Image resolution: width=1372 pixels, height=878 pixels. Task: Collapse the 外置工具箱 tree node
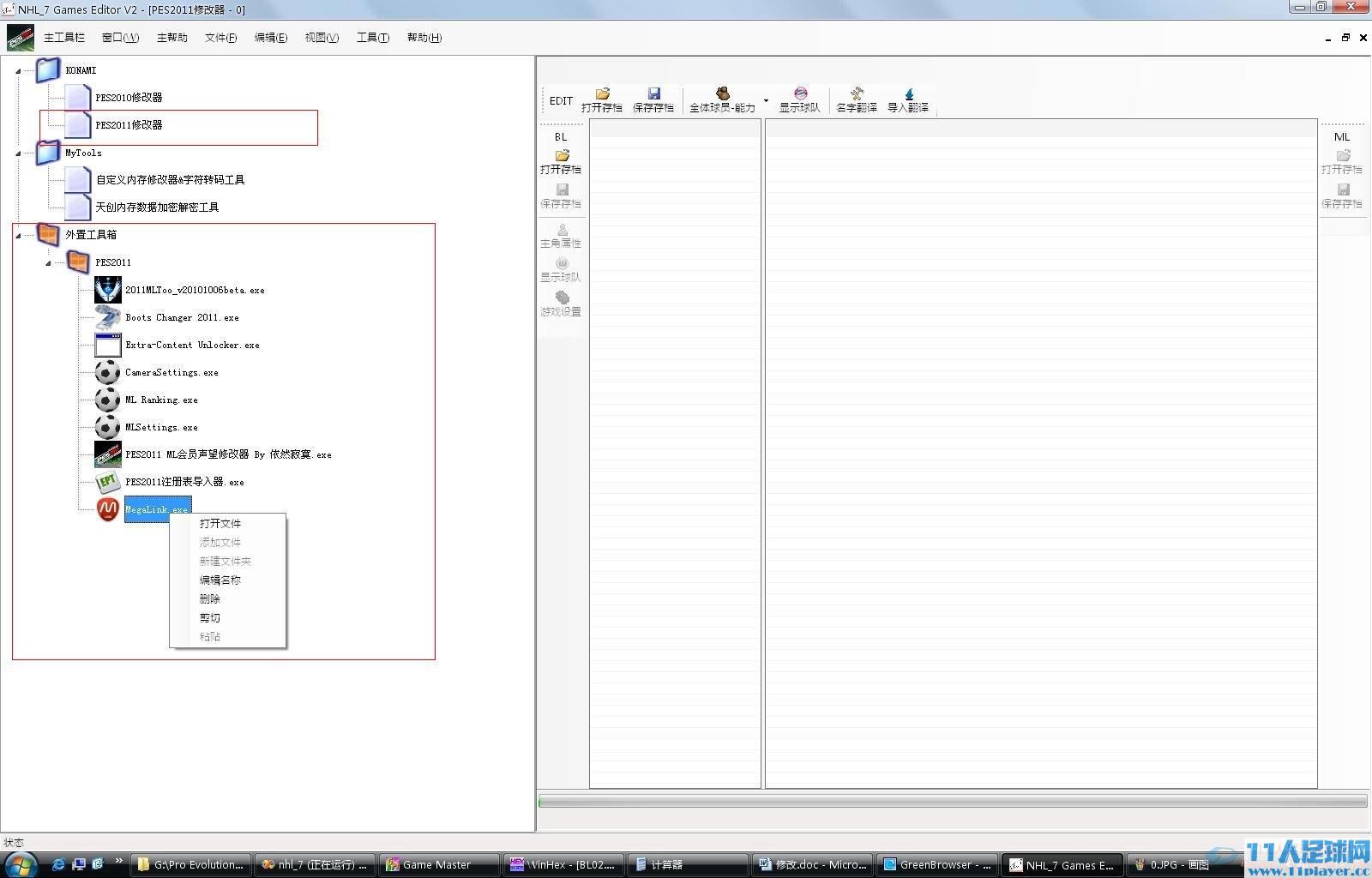[18, 236]
